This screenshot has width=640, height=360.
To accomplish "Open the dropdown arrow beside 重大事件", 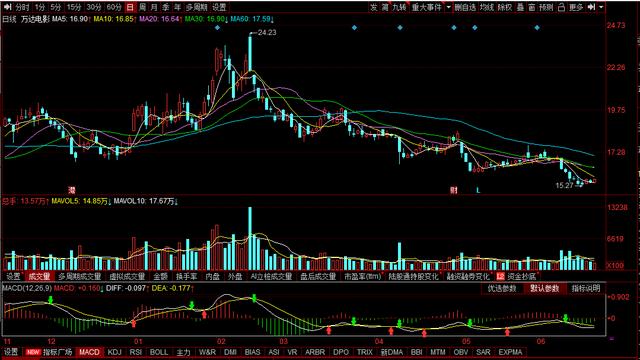I will click(x=449, y=7).
